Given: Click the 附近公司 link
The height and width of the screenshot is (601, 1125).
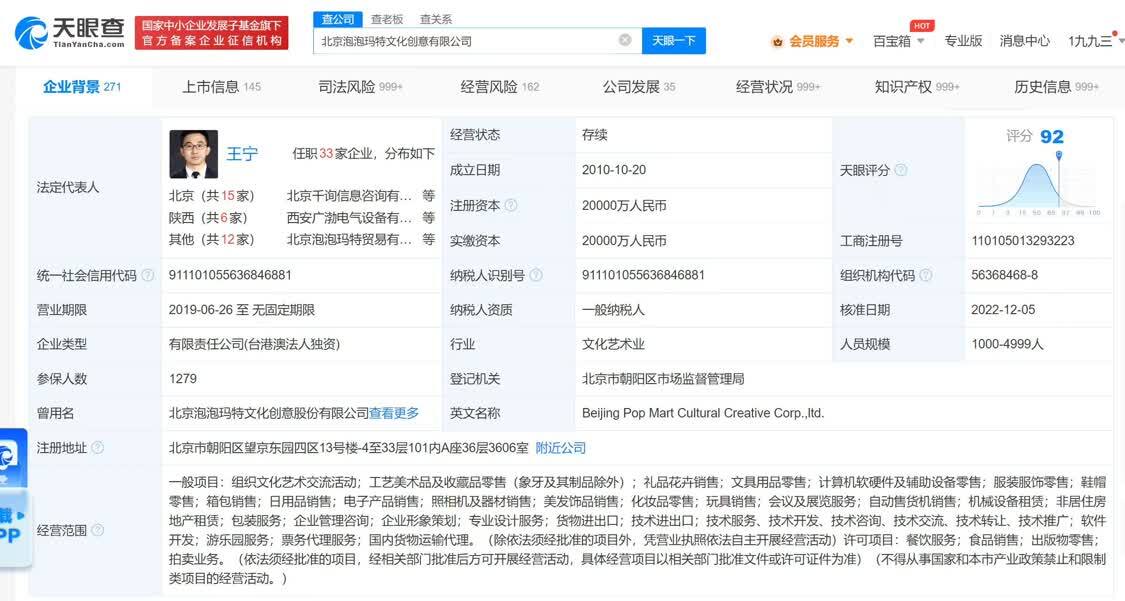Looking at the screenshot, I should (560, 448).
